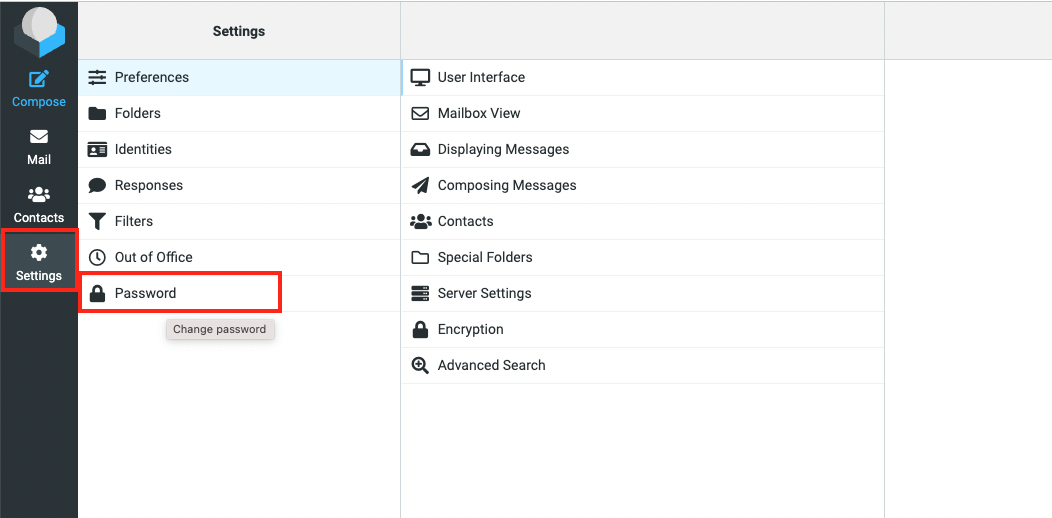The height and width of the screenshot is (518, 1052).
Task: Open Advanced Search preferences
Action: [x=491, y=365]
